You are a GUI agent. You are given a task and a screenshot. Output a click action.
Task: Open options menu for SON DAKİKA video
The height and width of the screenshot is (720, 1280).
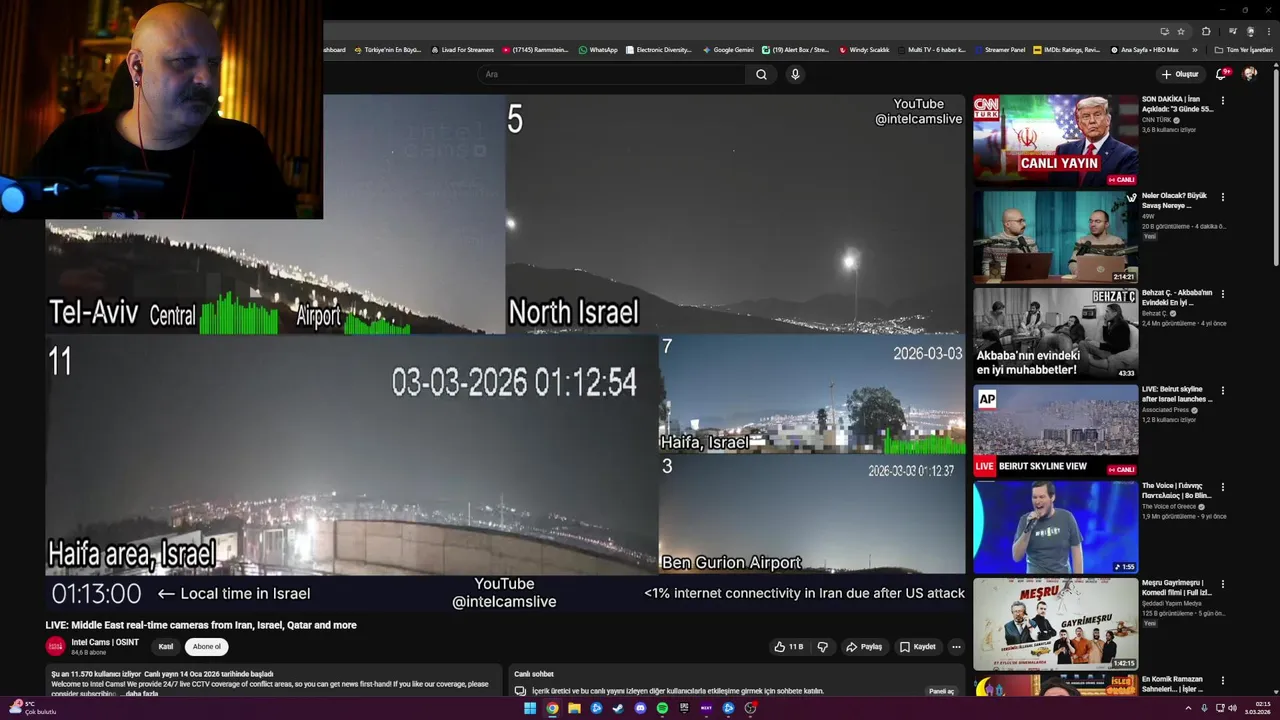tap(1223, 100)
